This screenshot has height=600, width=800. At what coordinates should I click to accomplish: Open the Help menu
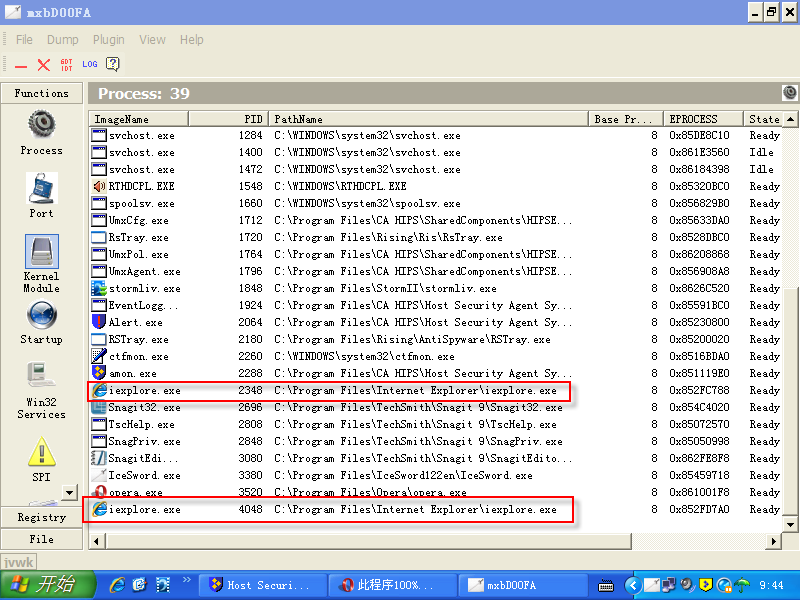[x=191, y=40]
